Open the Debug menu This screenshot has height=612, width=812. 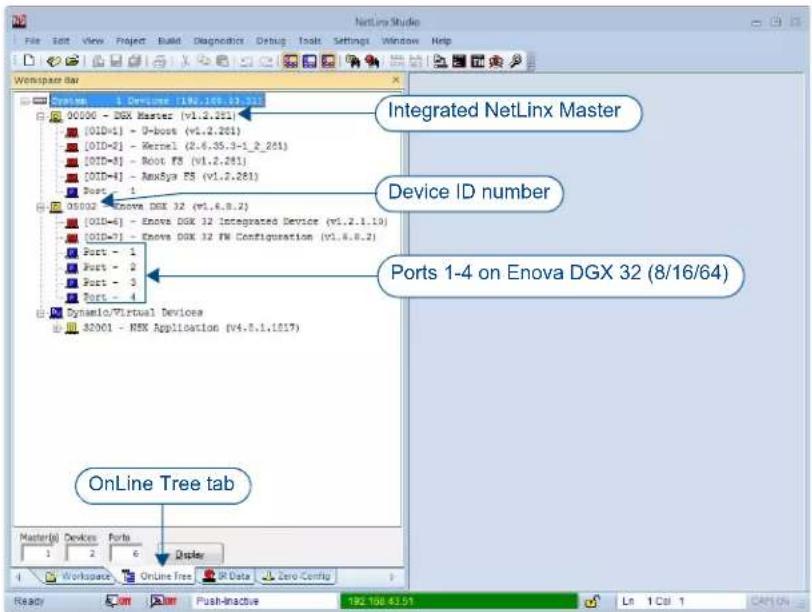point(271,40)
